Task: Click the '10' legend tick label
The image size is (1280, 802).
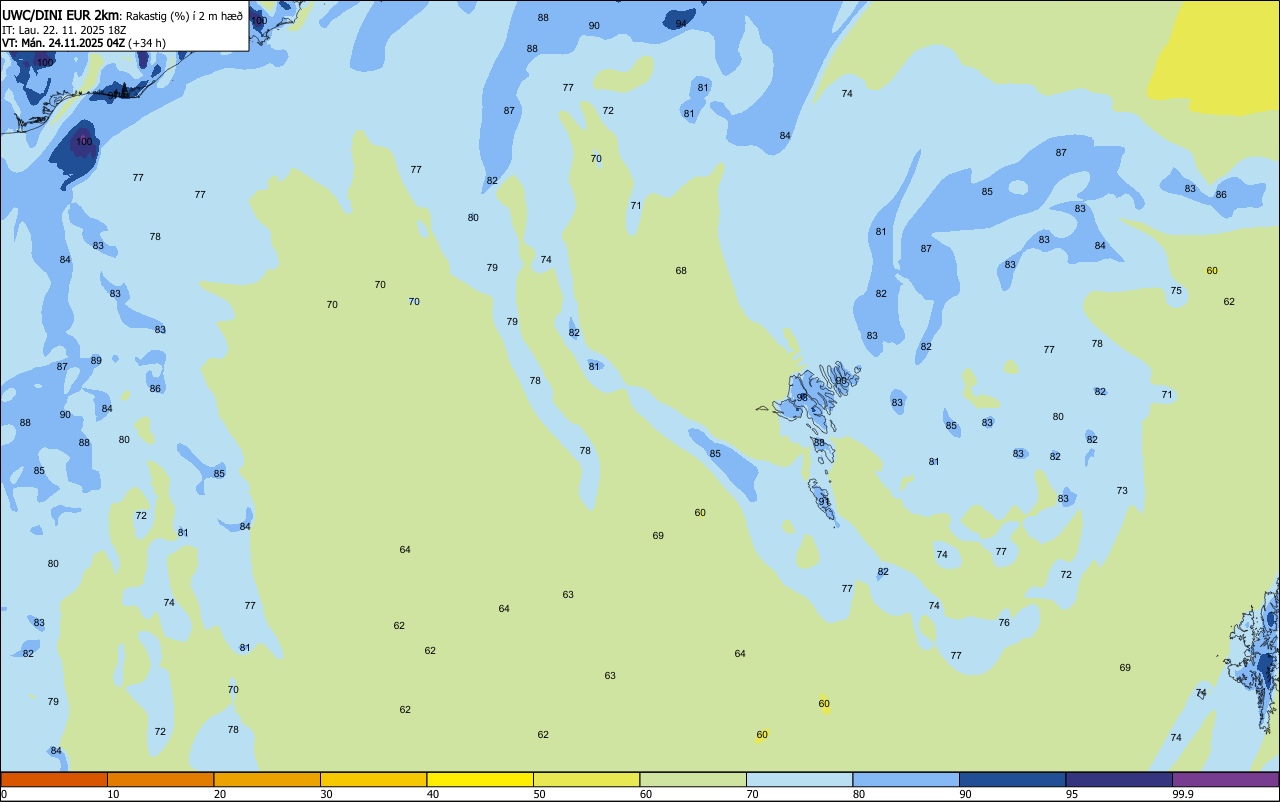Action: (114, 794)
